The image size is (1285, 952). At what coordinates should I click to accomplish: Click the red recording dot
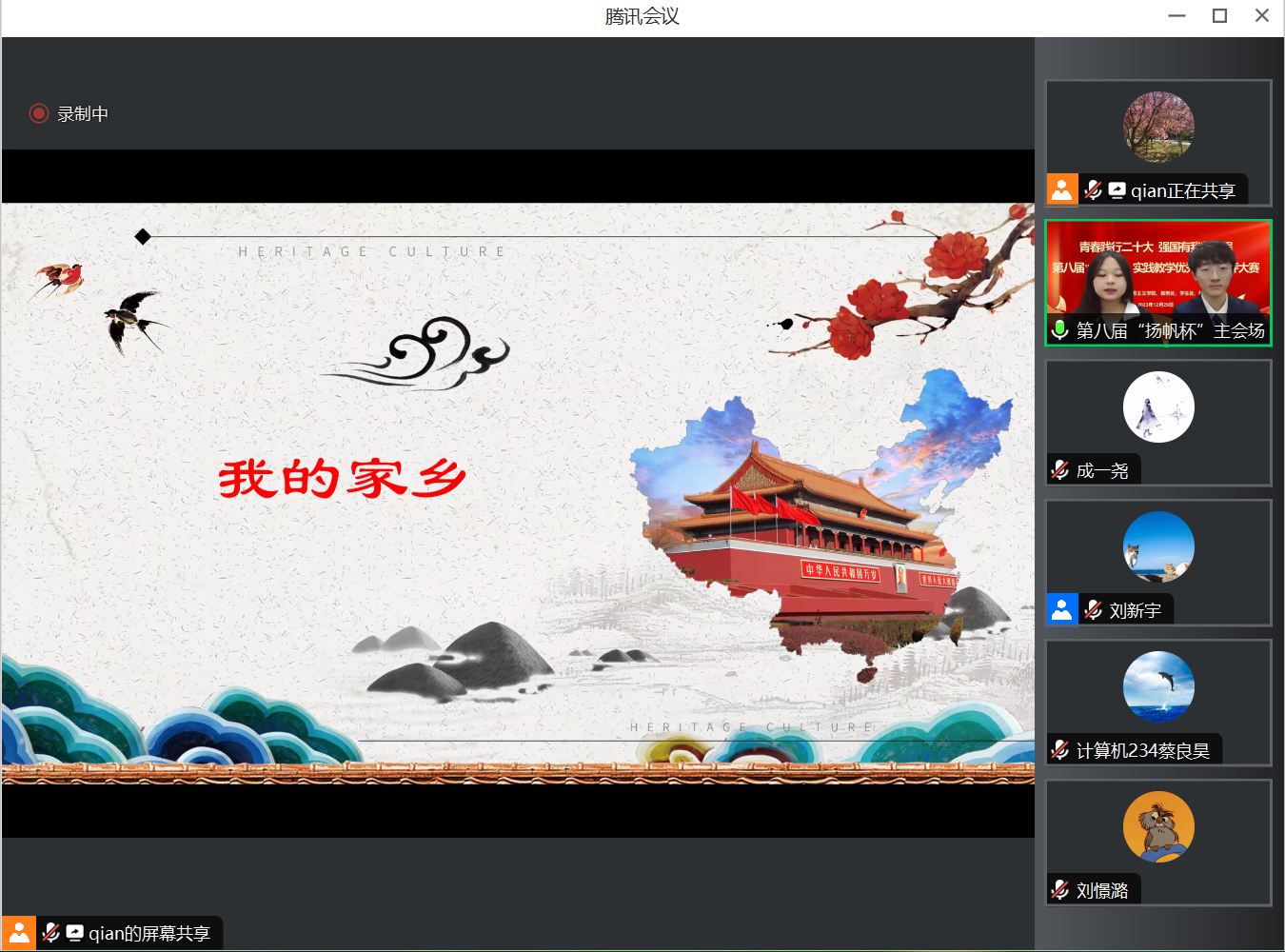[39, 113]
